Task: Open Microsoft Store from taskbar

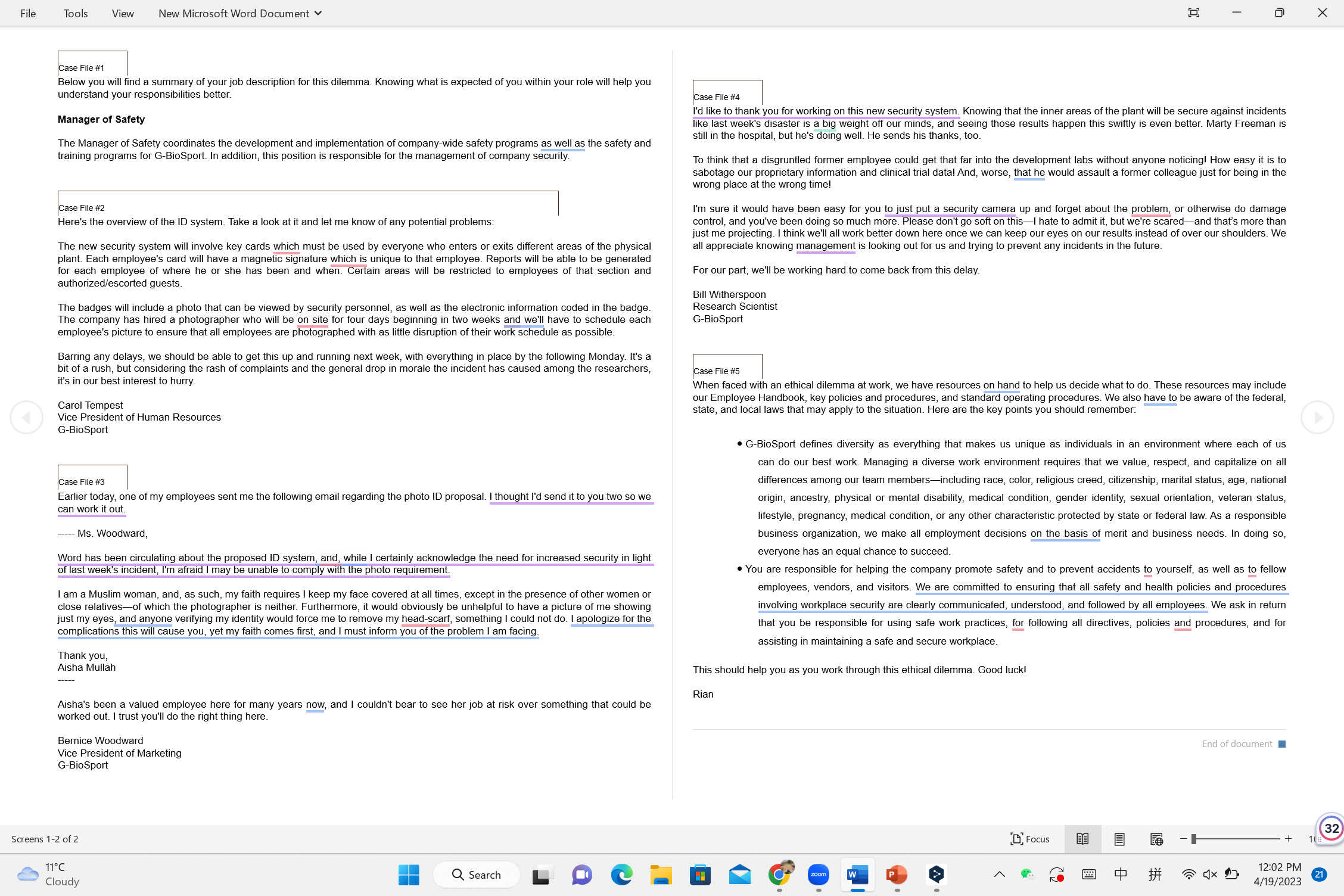Action: click(x=700, y=875)
